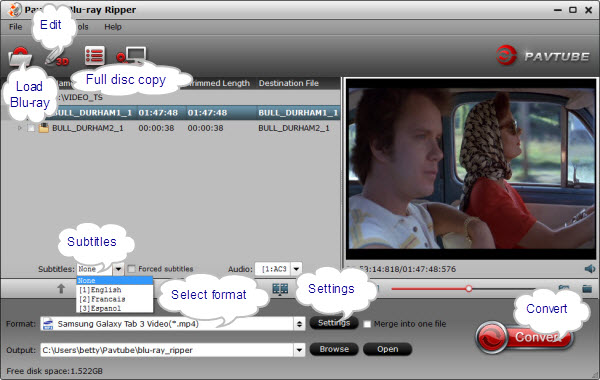Click the Browse button
Viewport: 600px width, 380px height.
tap(334, 349)
